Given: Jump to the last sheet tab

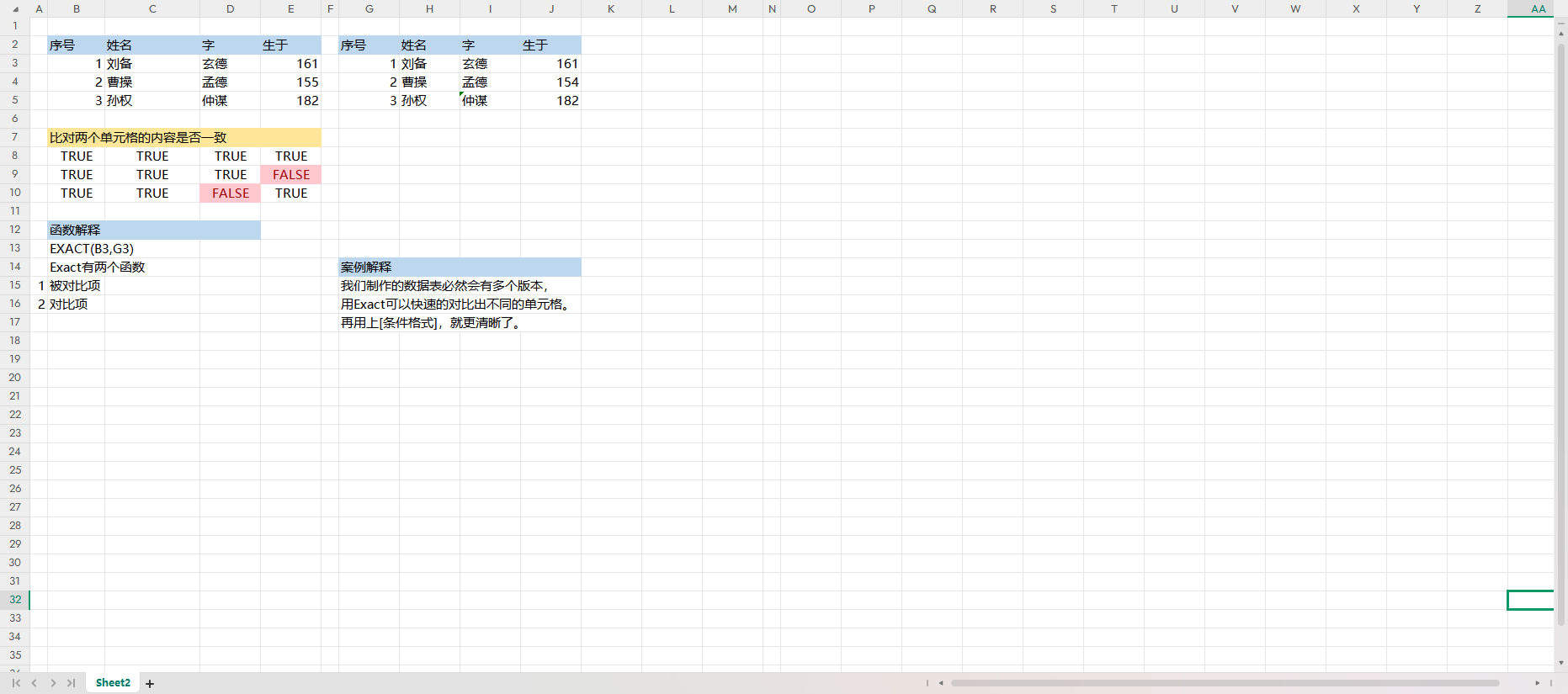Looking at the screenshot, I should tap(72, 683).
